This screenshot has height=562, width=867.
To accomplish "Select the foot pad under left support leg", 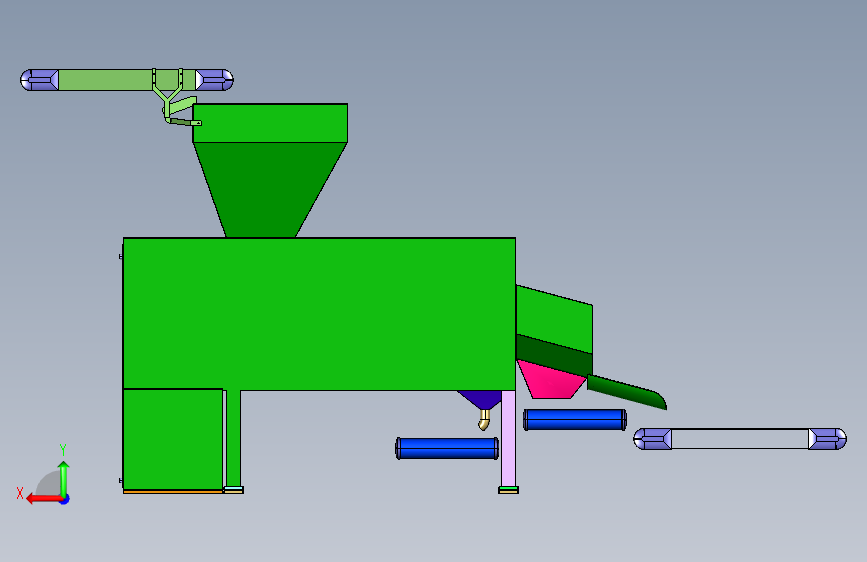I will (233, 490).
